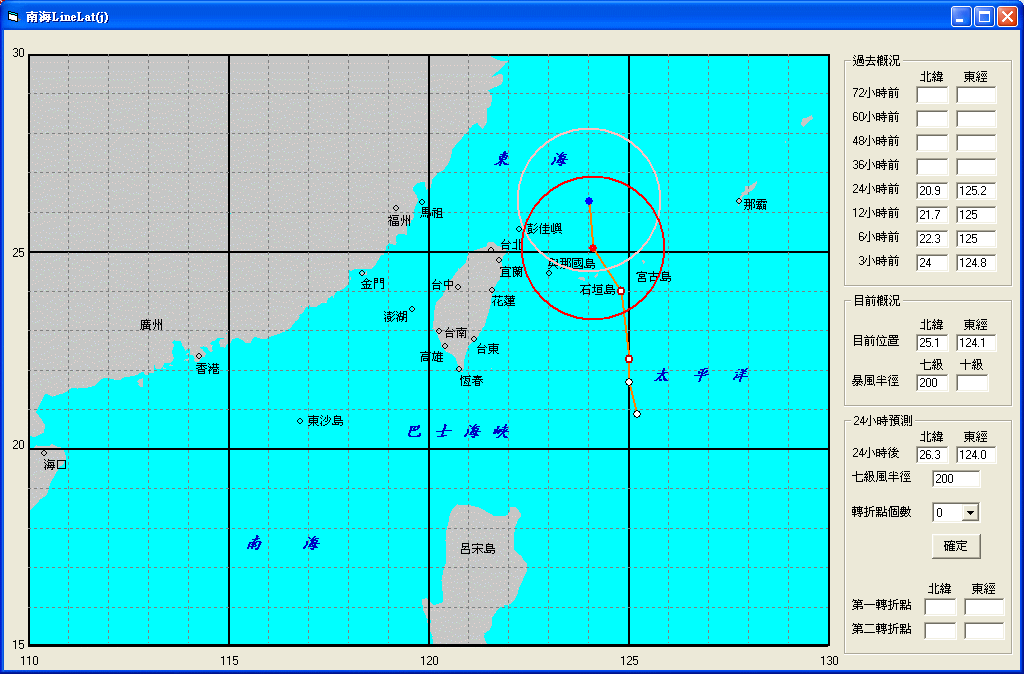The width and height of the screenshot is (1024, 674).
Task: Focus the 72小時前 東經 field
Action: pyautogui.click(x=976, y=95)
